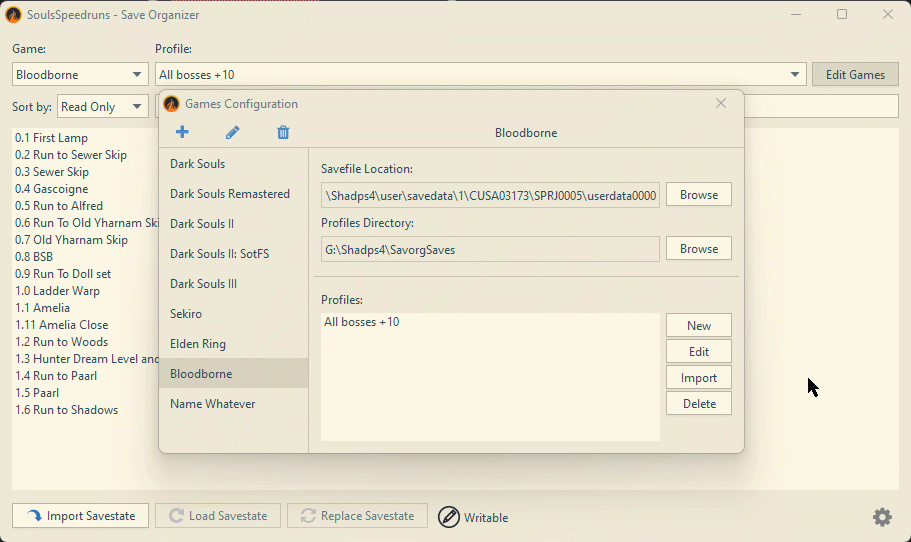This screenshot has height=542, width=911.
Task: Select Elden Ring in the games list
Action: [198, 344]
